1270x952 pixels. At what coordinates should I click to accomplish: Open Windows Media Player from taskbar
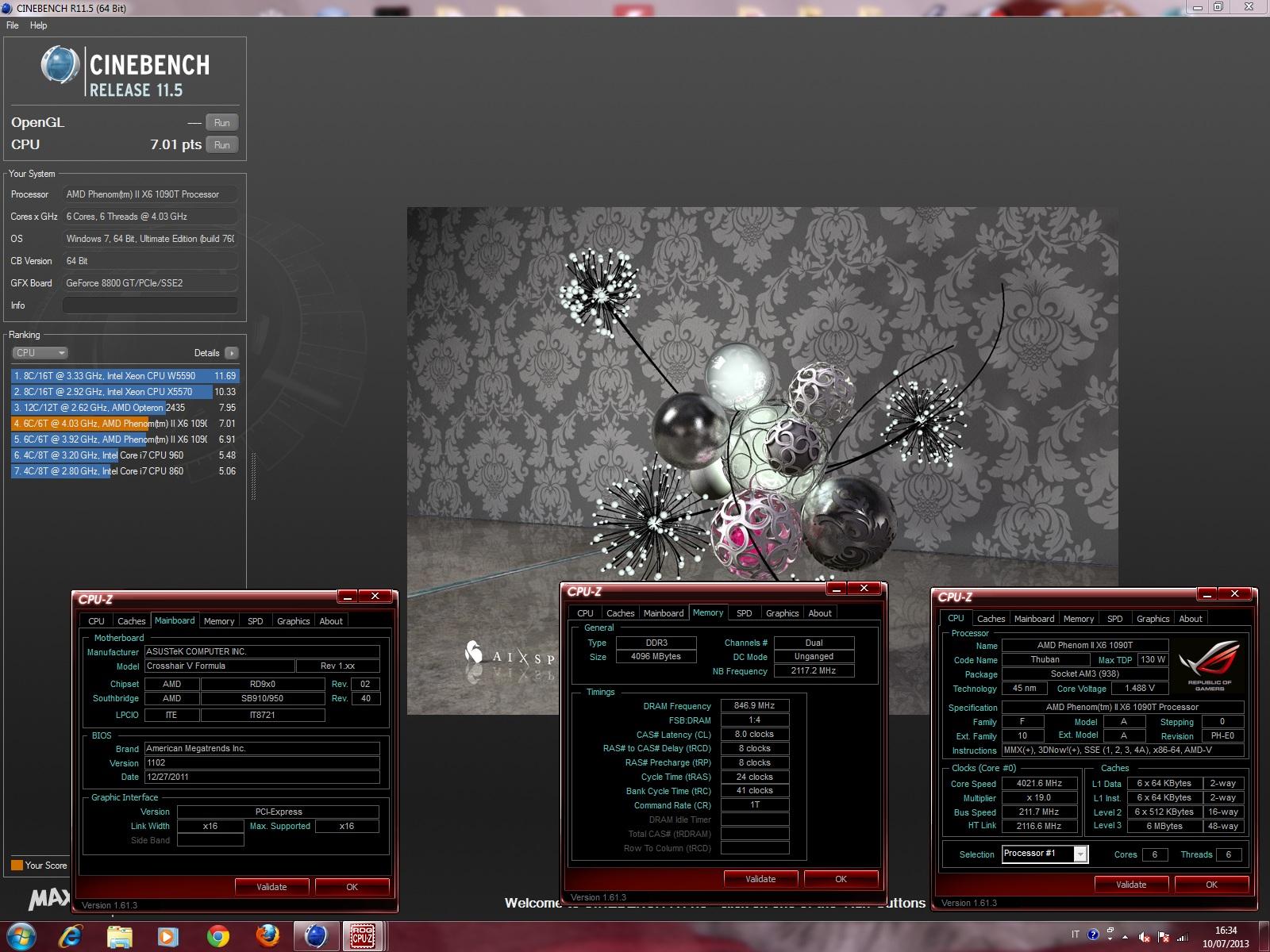(168, 936)
